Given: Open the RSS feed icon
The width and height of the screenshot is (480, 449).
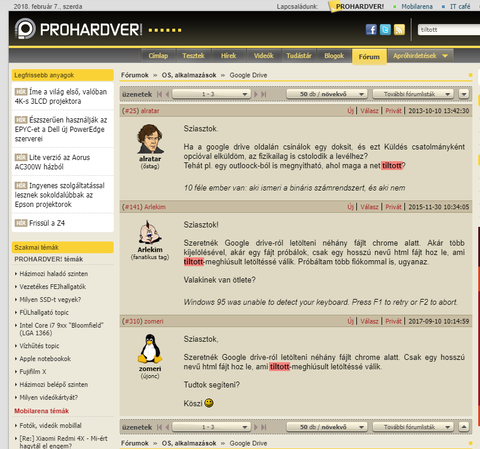Looking at the screenshot, I should pos(399,30).
